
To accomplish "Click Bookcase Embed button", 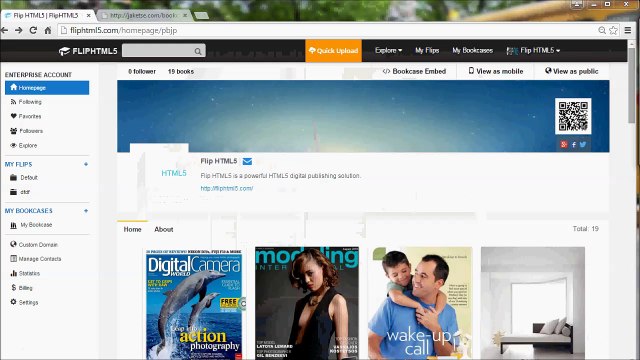I will (414, 71).
